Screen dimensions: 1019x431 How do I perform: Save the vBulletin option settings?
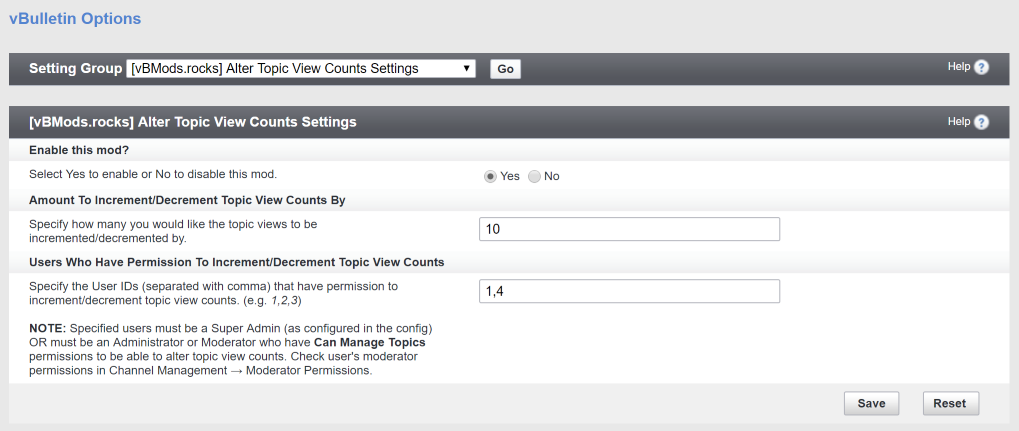tap(871, 403)
